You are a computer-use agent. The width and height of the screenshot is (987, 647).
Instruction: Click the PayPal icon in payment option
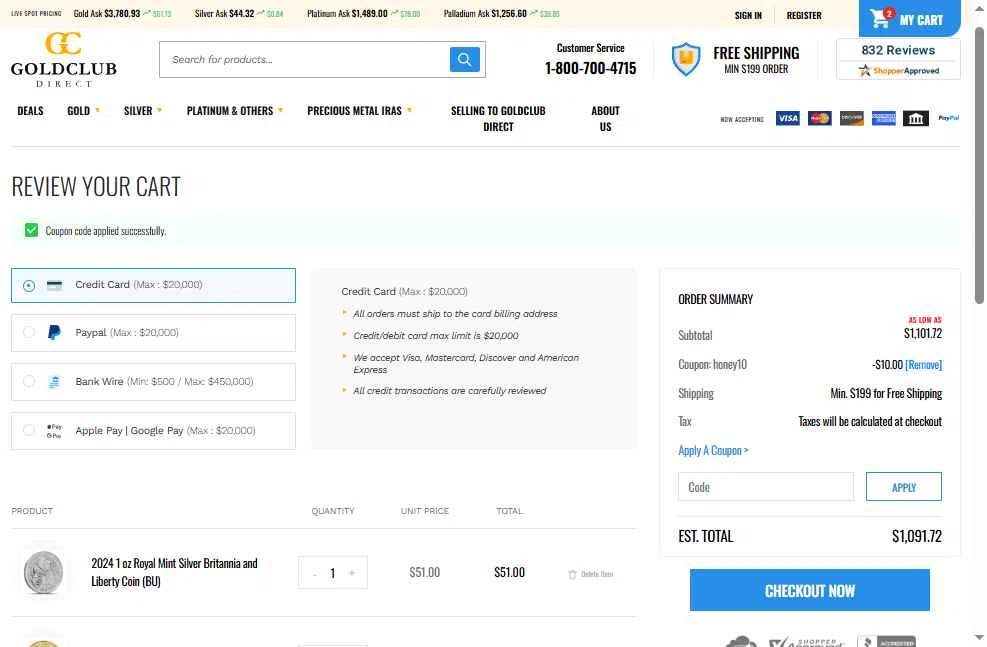[x=54, y=332]
